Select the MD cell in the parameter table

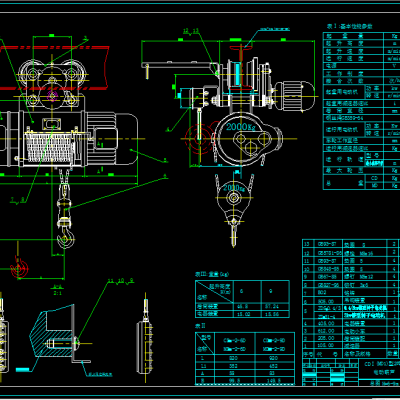pyautogui.click(x=374, y=186)
